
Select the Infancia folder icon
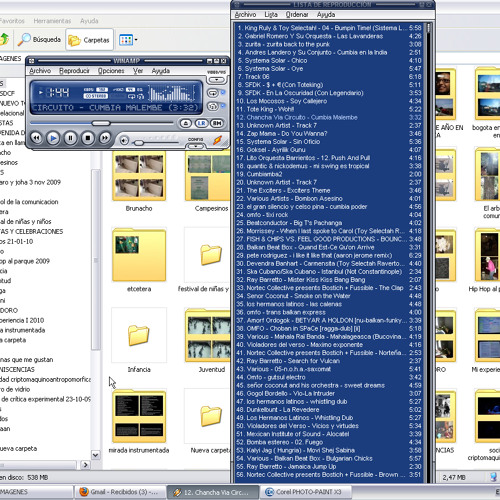point(139,335)
